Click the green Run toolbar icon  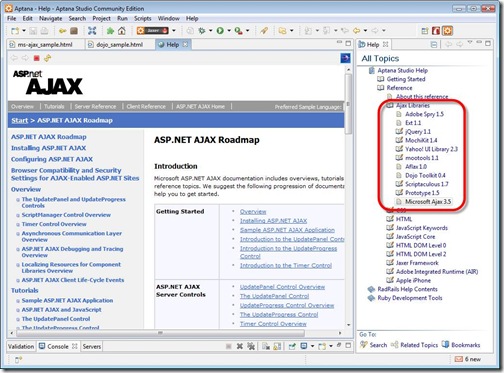(220, 31)
